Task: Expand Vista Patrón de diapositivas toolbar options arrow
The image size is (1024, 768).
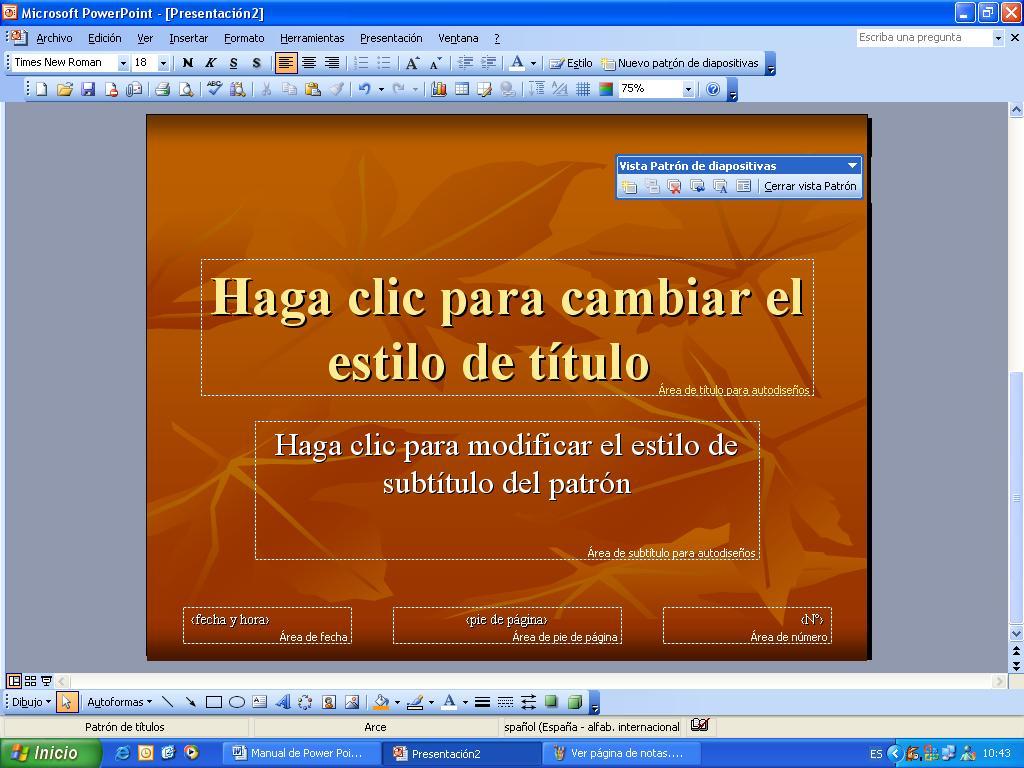Action: (852, 166)
